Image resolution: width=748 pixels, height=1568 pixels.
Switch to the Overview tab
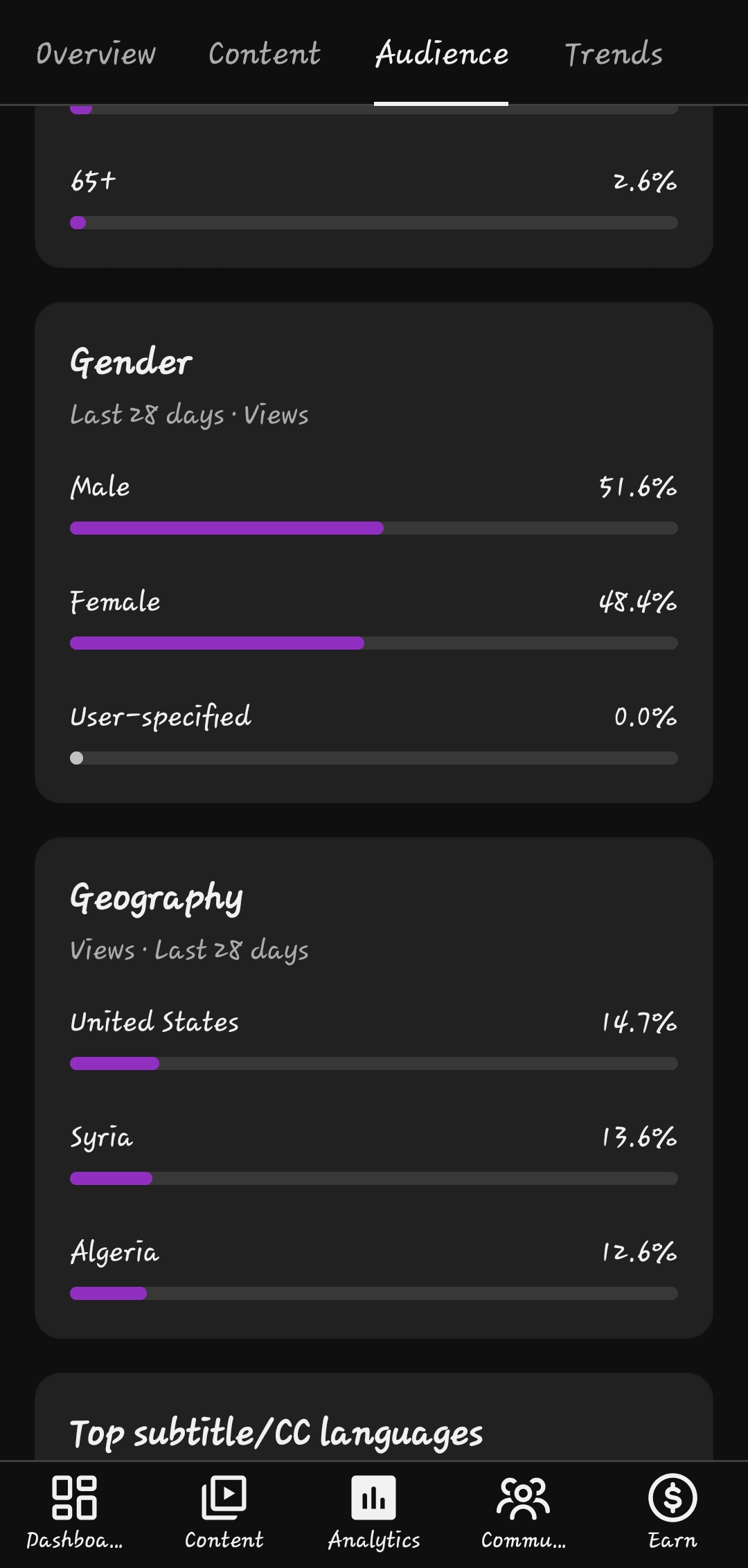(96, 54)
